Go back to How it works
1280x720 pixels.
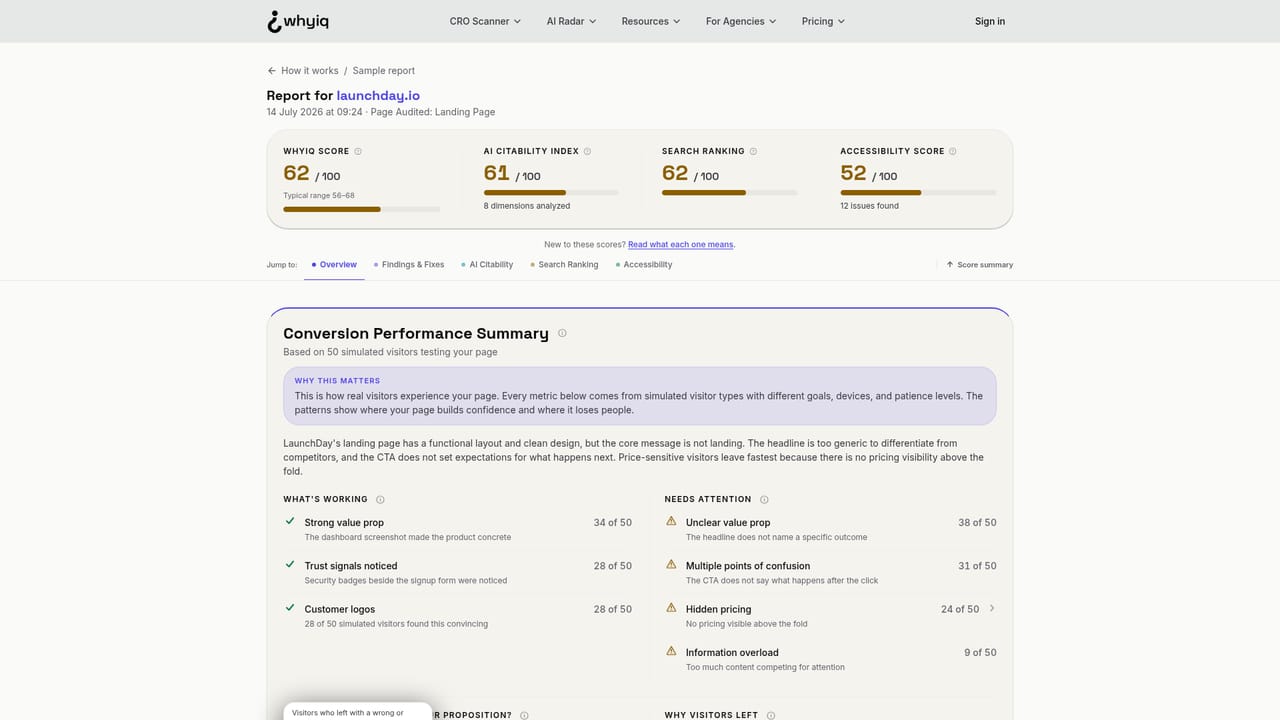click(x=310, y=71)
